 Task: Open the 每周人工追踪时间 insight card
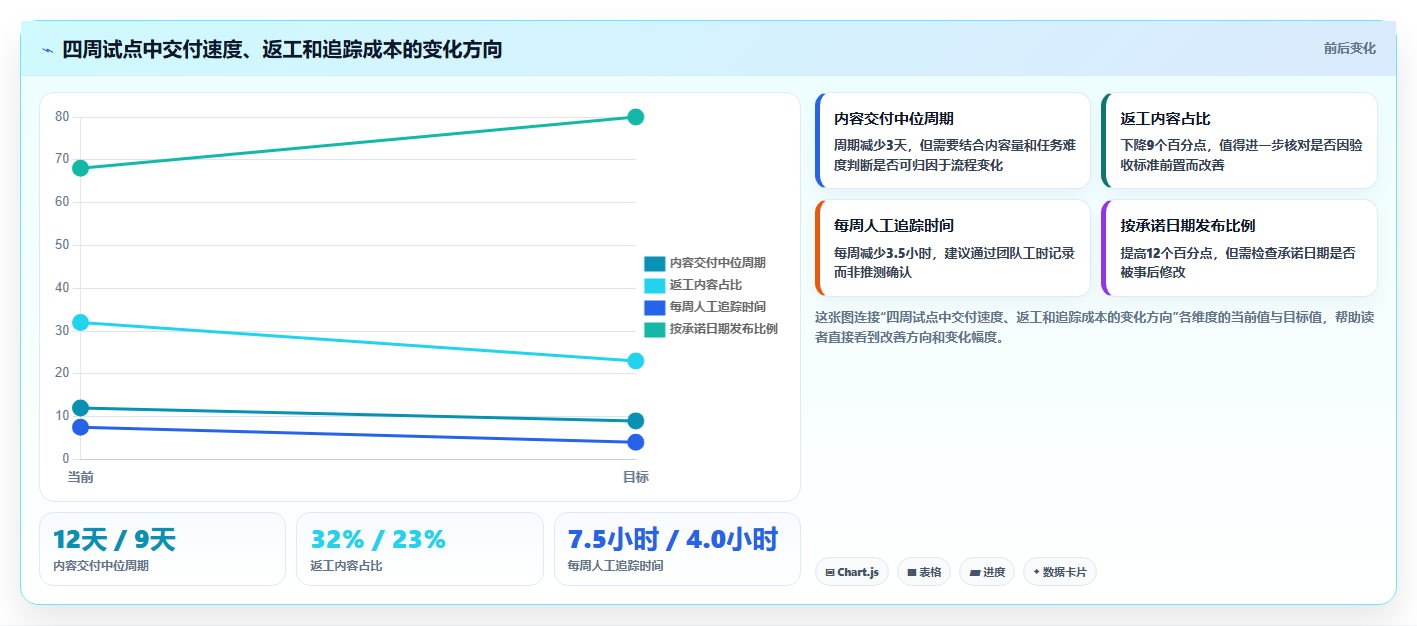click(x=953, y=248)
